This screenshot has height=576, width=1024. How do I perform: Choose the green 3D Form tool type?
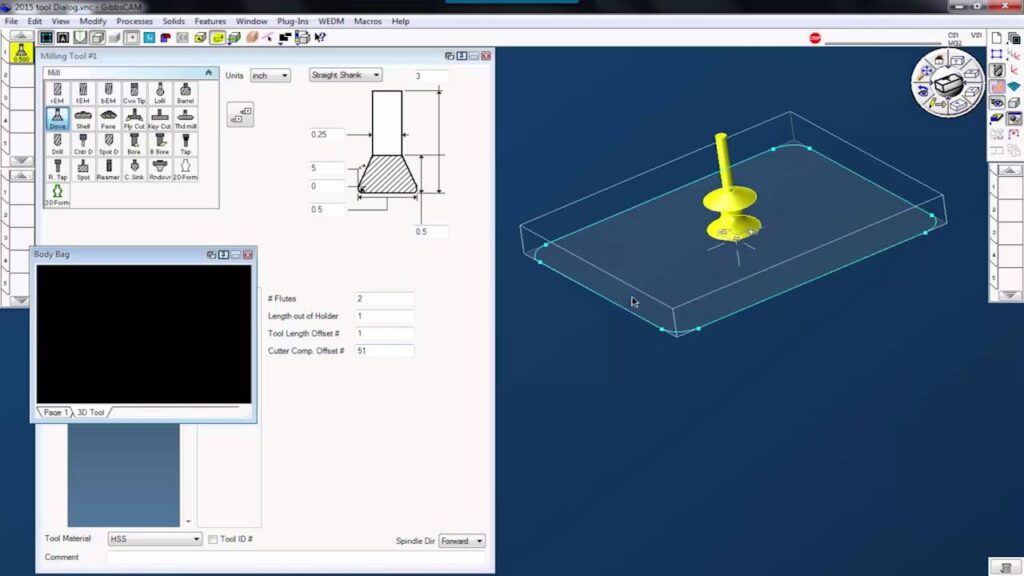57,195
